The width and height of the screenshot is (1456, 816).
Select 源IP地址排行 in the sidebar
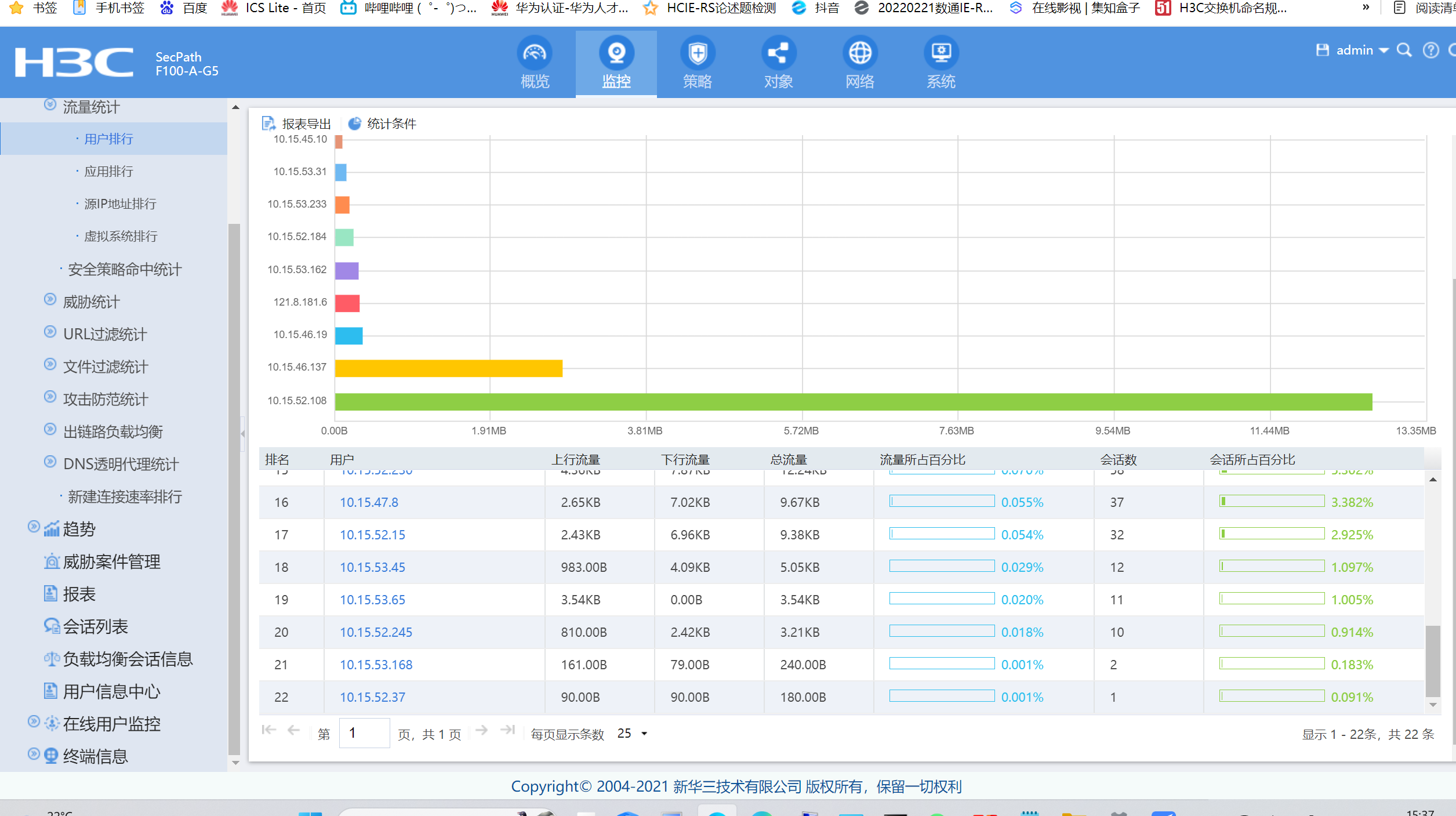click(120, 204)
